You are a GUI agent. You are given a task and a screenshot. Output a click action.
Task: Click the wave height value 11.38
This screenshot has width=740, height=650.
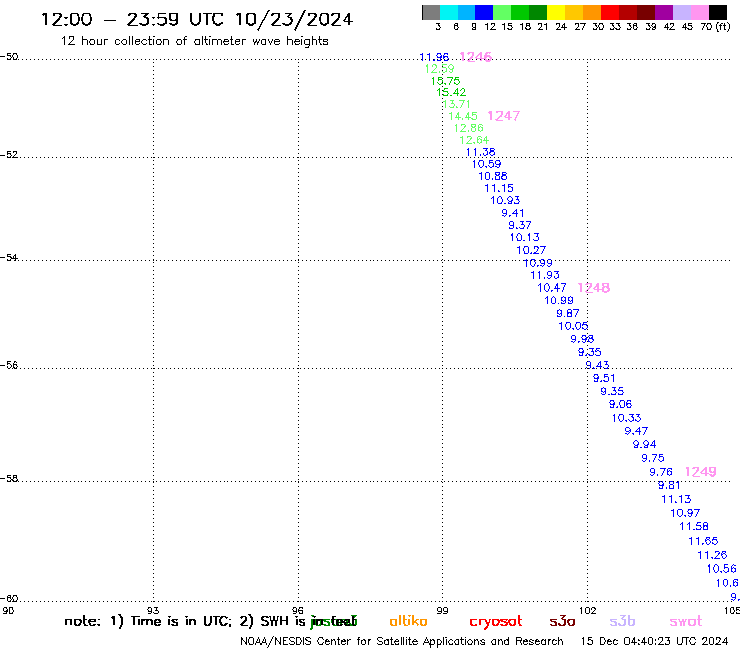pos(480,152)
